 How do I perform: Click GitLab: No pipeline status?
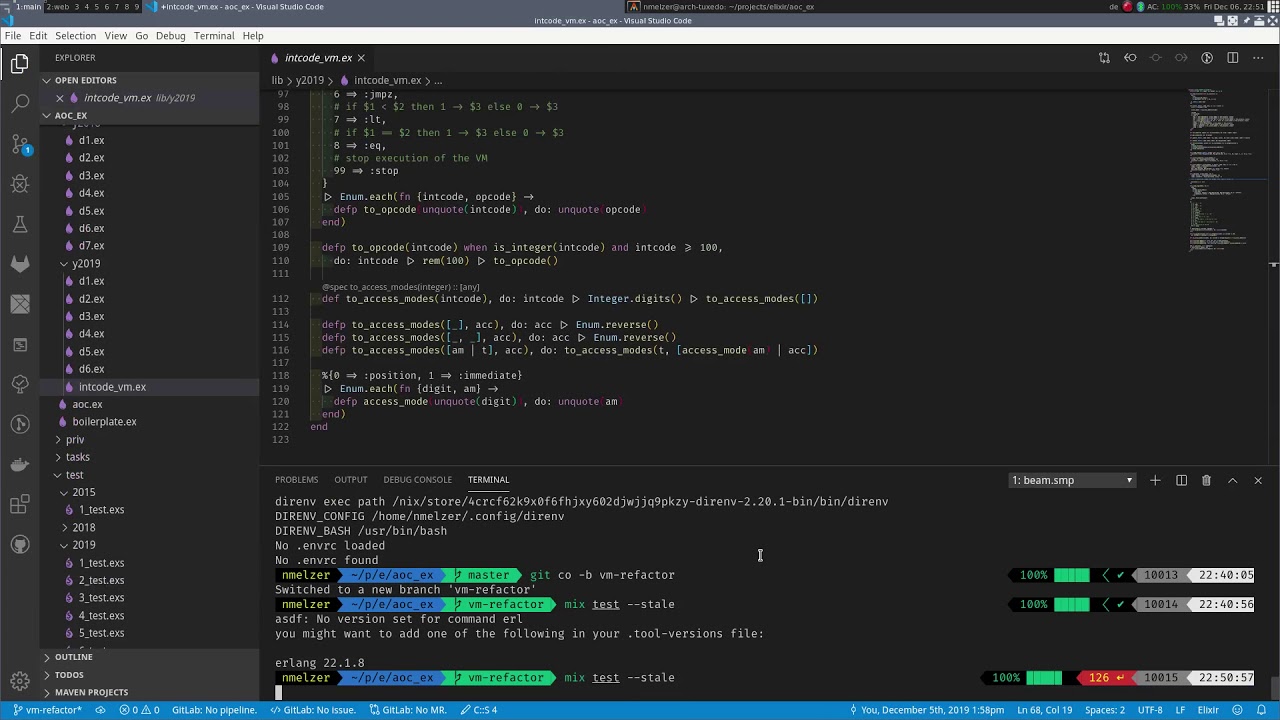[x=215, y=710]
